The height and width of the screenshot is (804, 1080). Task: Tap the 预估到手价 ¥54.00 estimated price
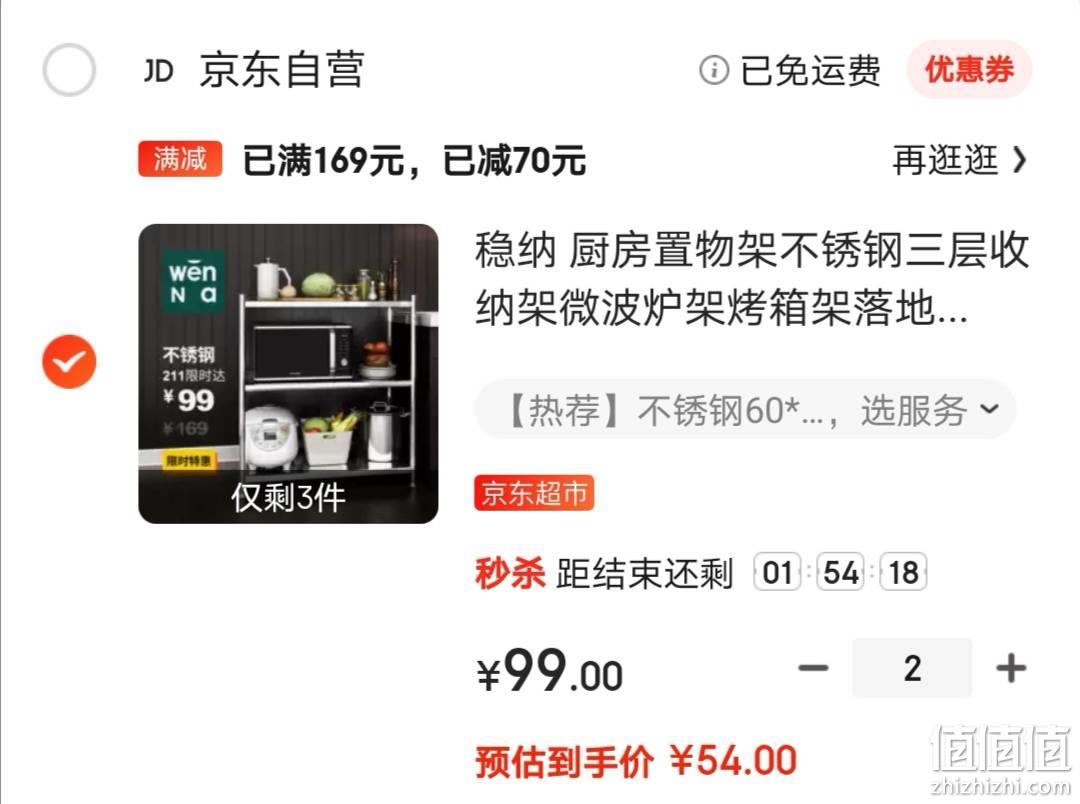click(x=636, y=761)
